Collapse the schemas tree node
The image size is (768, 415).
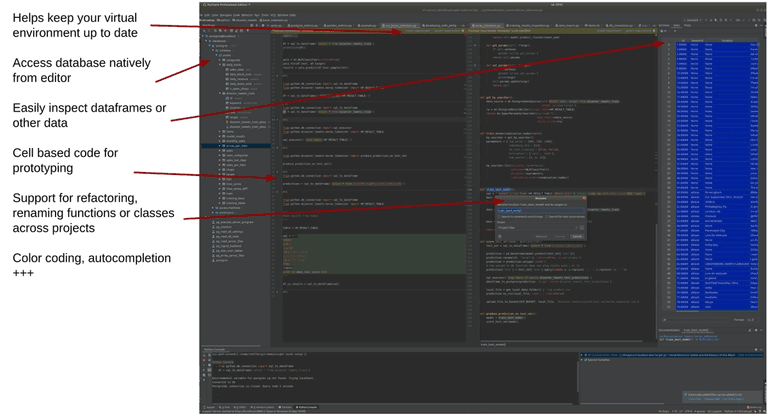click(x=213, y=50)
